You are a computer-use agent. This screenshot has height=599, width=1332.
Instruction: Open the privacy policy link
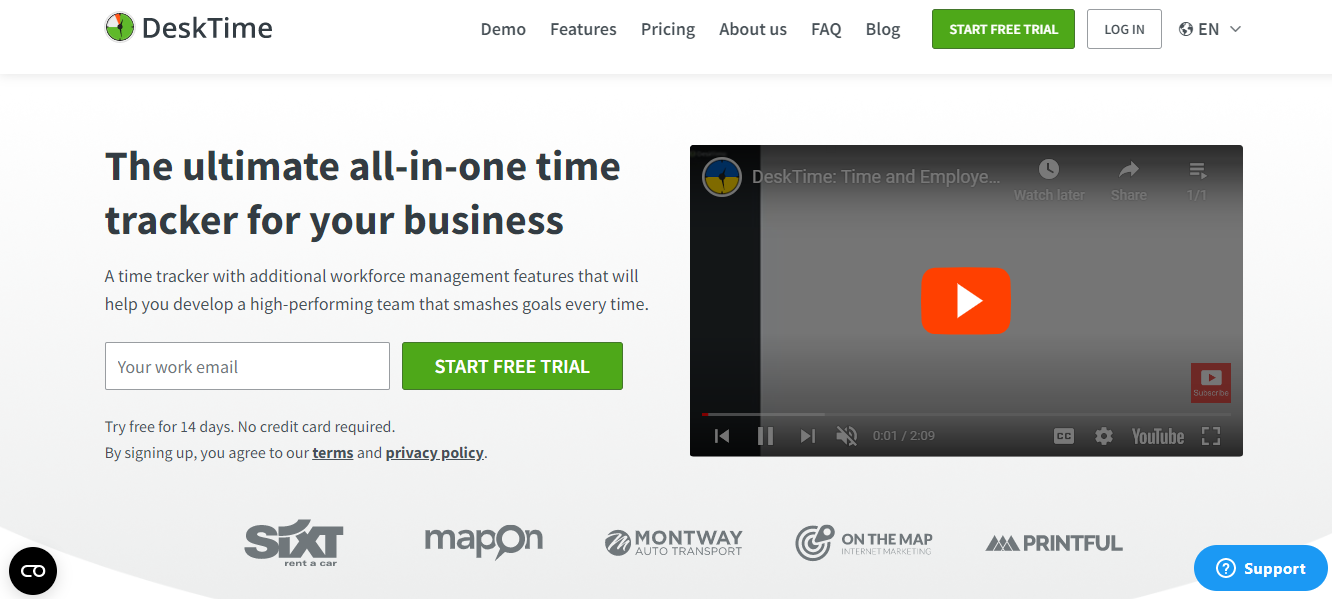435,453
